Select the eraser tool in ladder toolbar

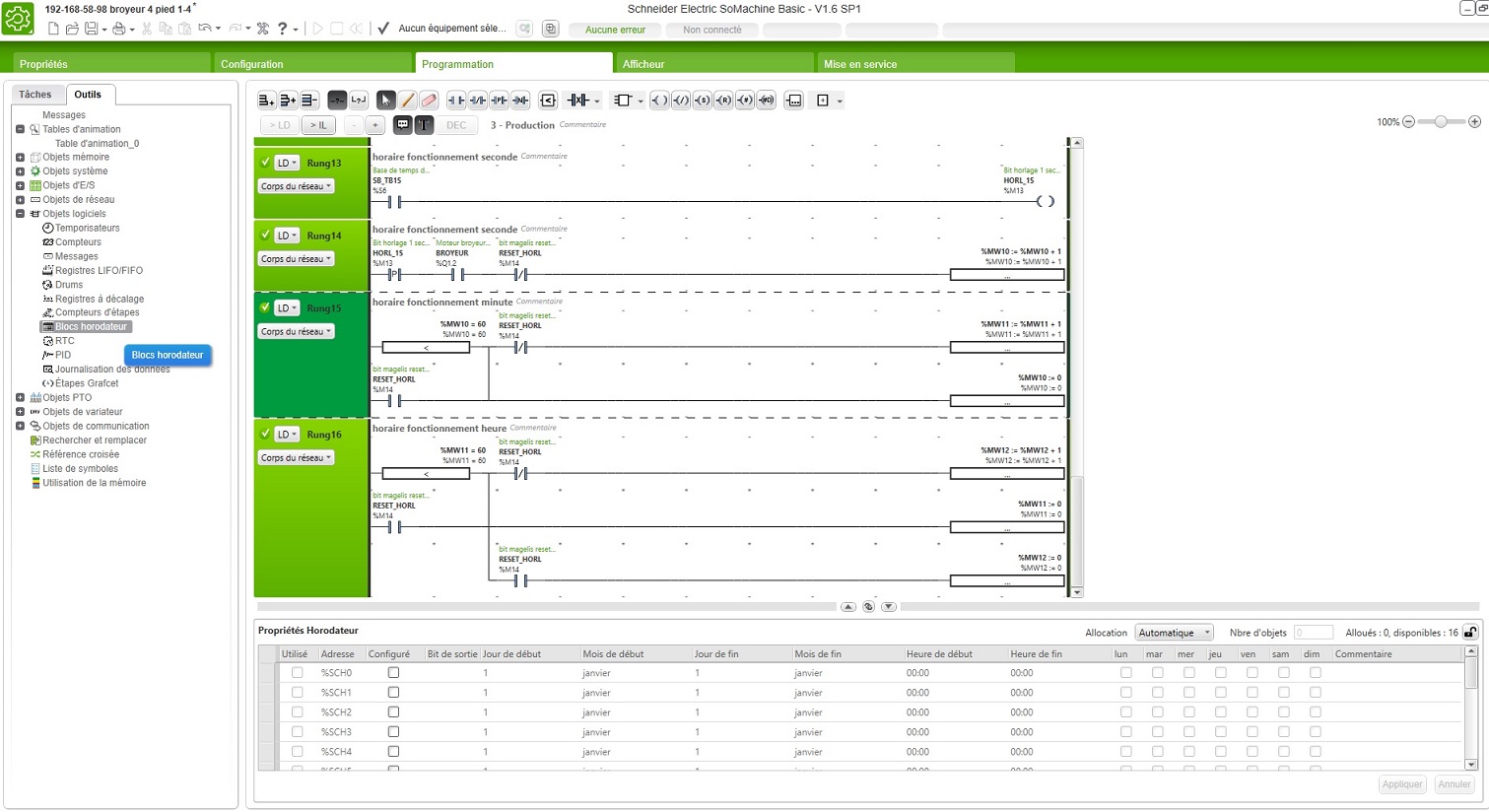pyautogui.click(x=429, y=101)
